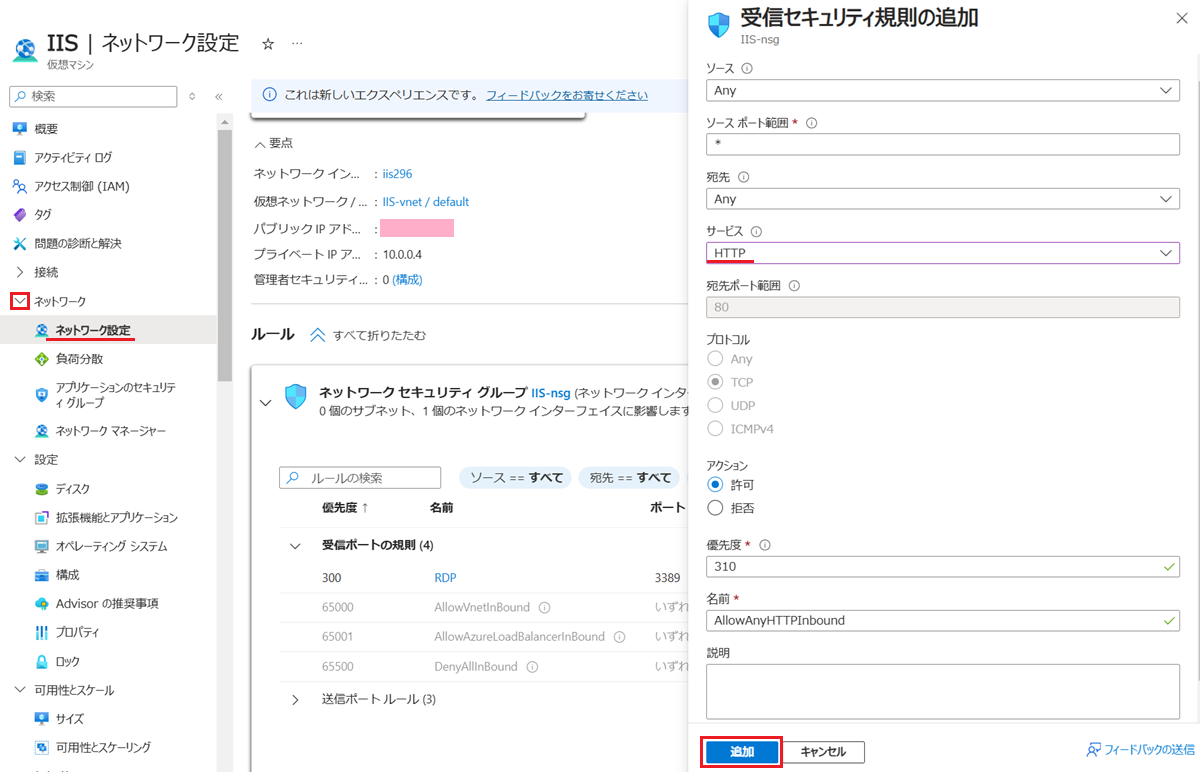Image resolution: width=1200 pixels, height=772 pixels.
Task: Click すべて折りたたむ collapse-all button
Action: pos(368,335)
